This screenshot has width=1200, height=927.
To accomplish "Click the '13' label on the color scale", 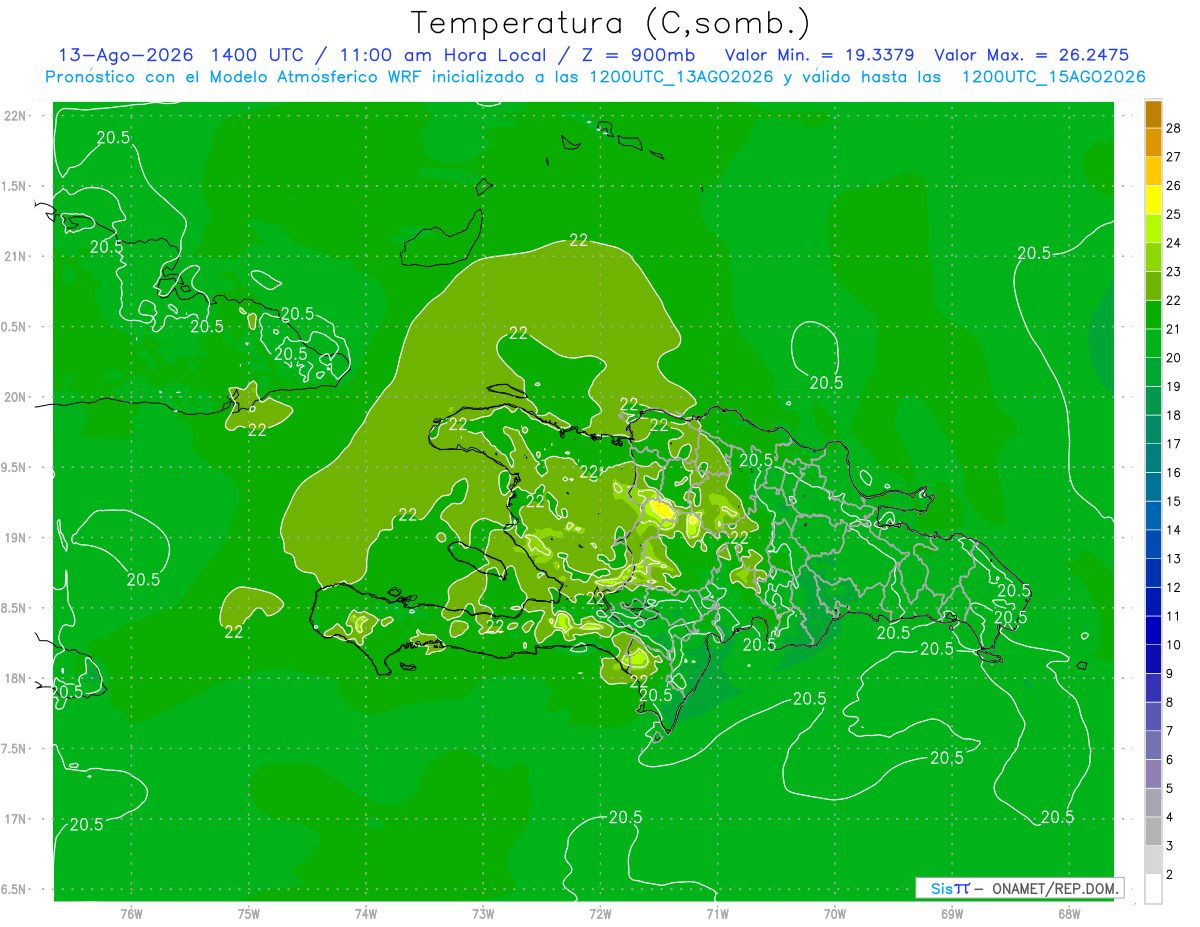I will 1174,558.
